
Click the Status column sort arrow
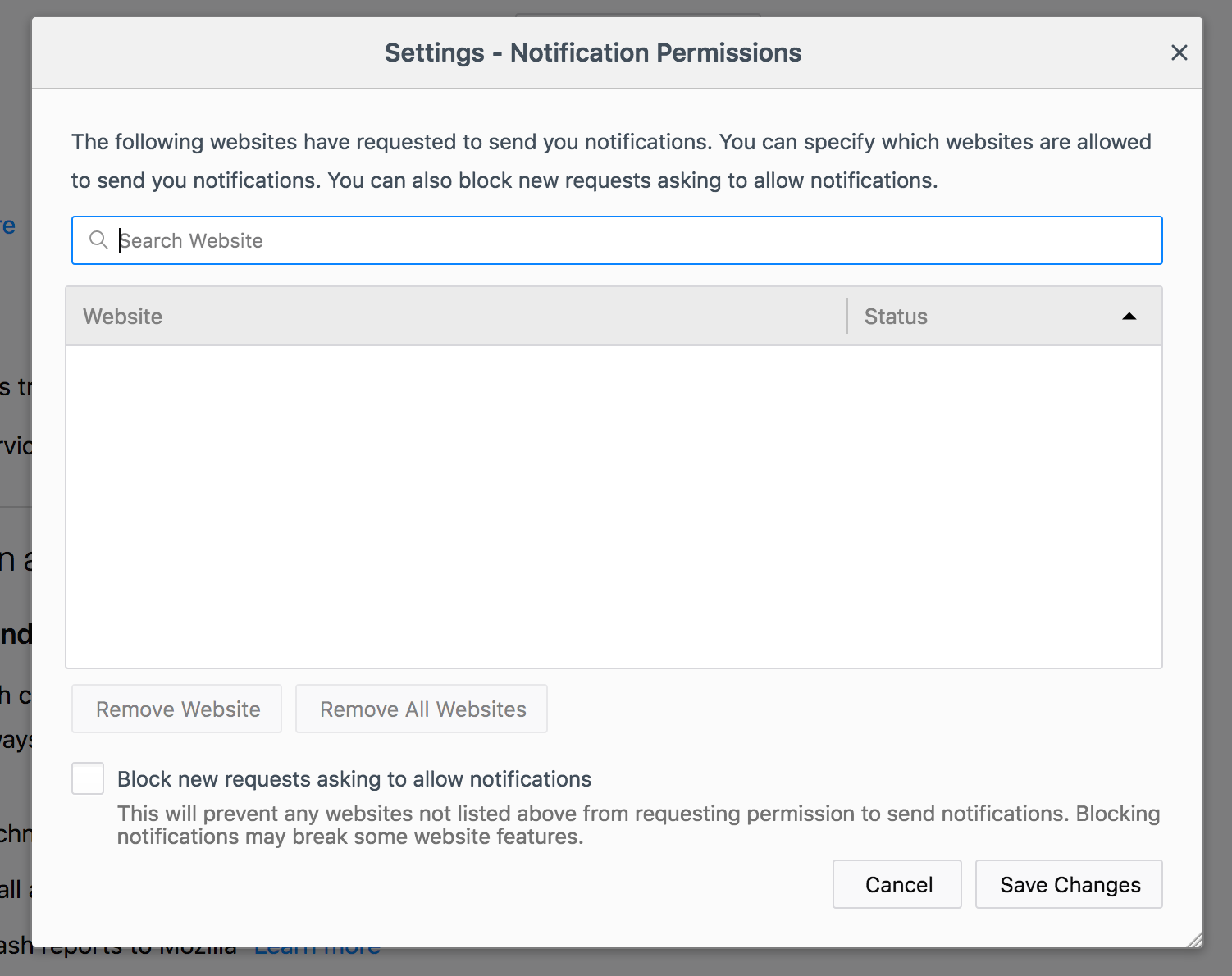(1129, 317)
